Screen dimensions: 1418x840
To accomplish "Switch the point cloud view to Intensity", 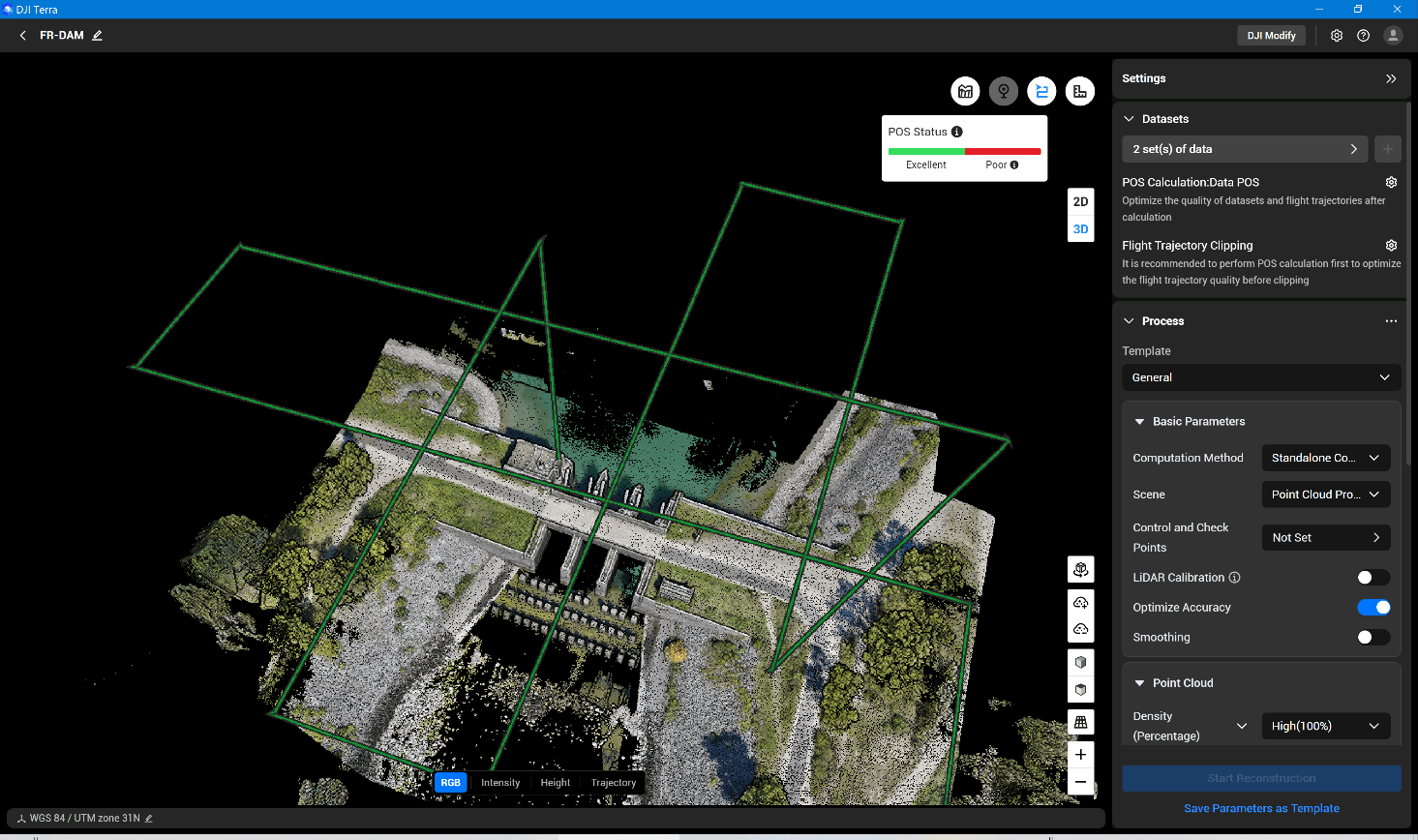I will tap(499, 782).
